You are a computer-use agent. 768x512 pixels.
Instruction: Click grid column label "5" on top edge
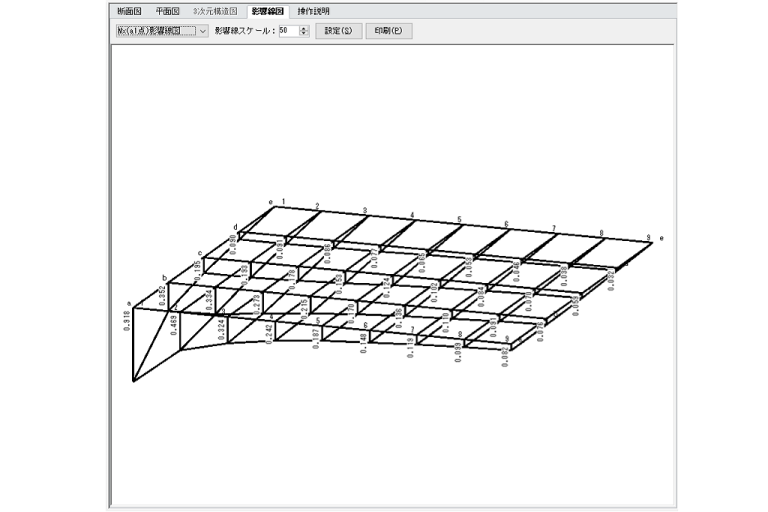coord(459,219)
